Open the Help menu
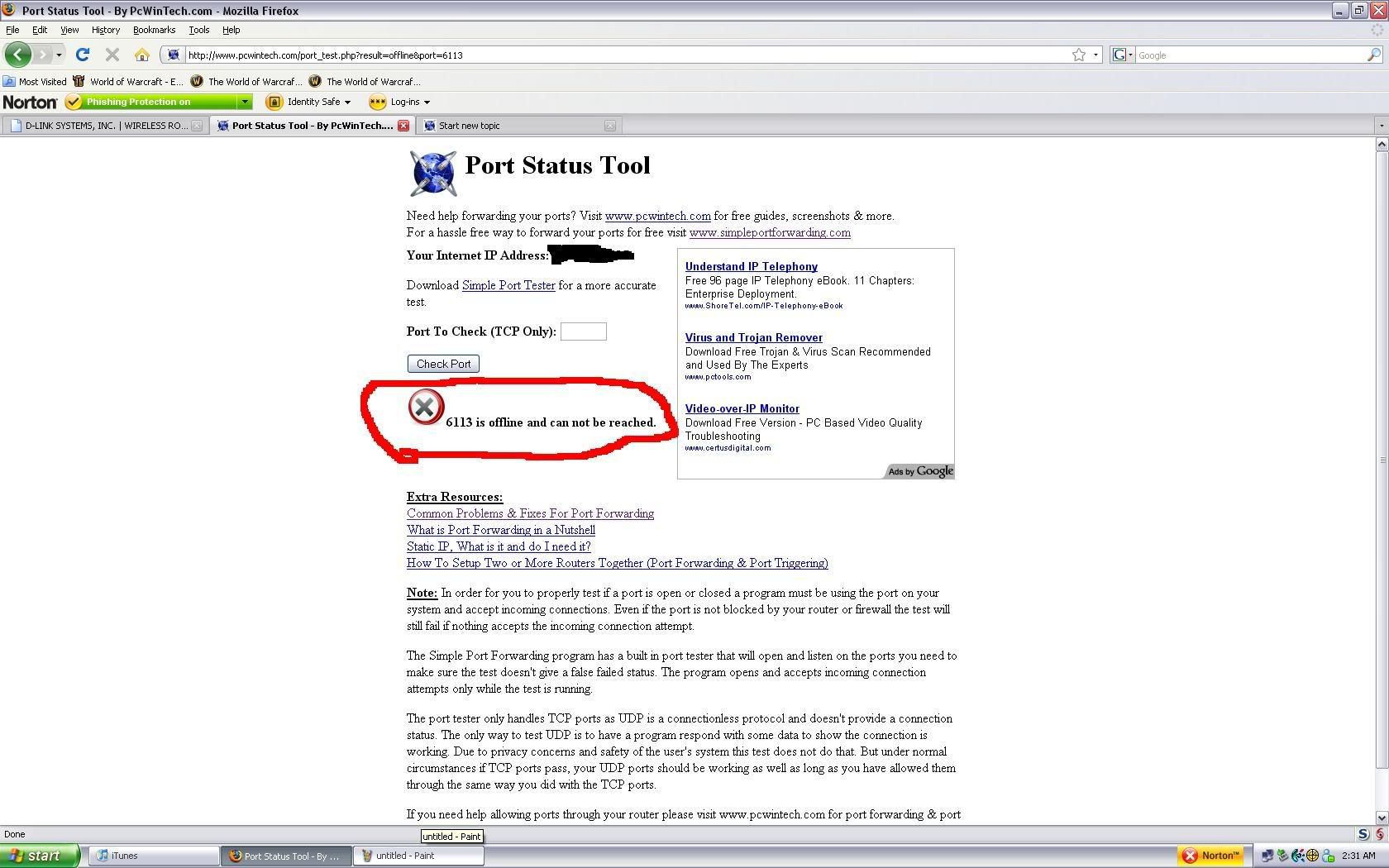Image resolution: width=1389 pixels, height=868 pixels. pos(231,30)
